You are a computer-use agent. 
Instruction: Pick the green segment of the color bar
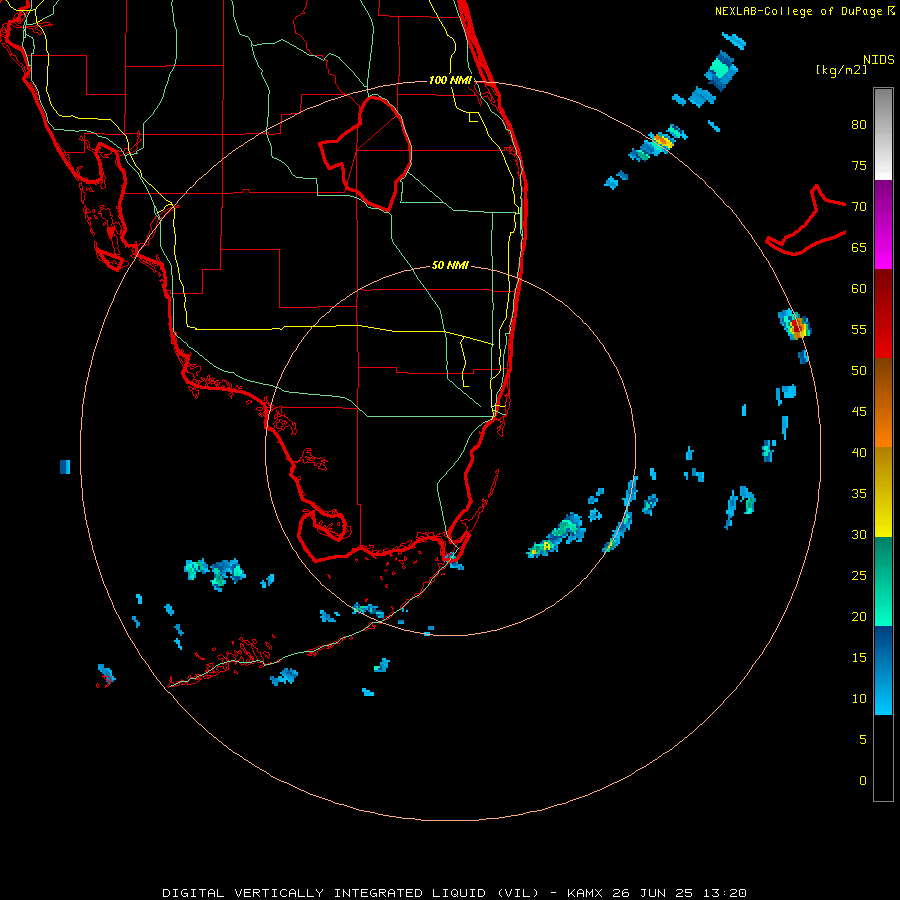tap(883, 581)
